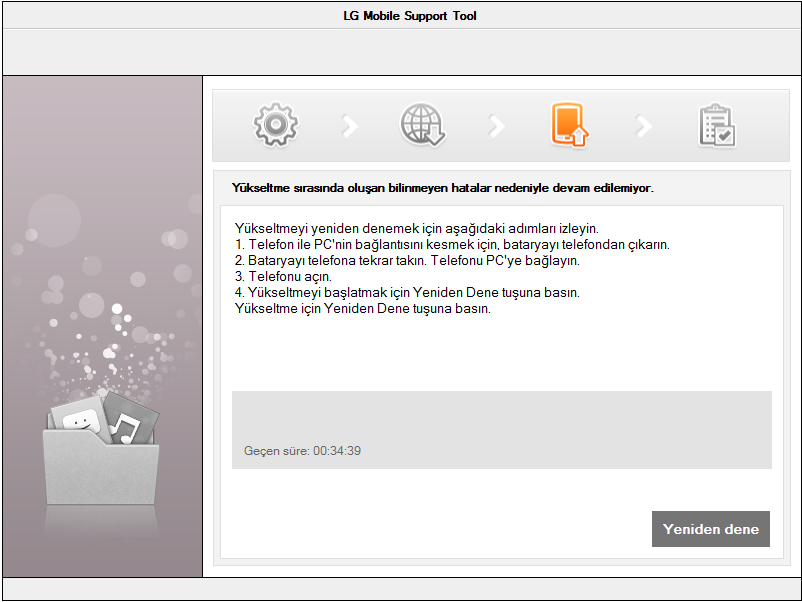The image size is (802, 602).
Task: Click the globe download step icon
Action: pyautogui.click(x=422, y=125)
